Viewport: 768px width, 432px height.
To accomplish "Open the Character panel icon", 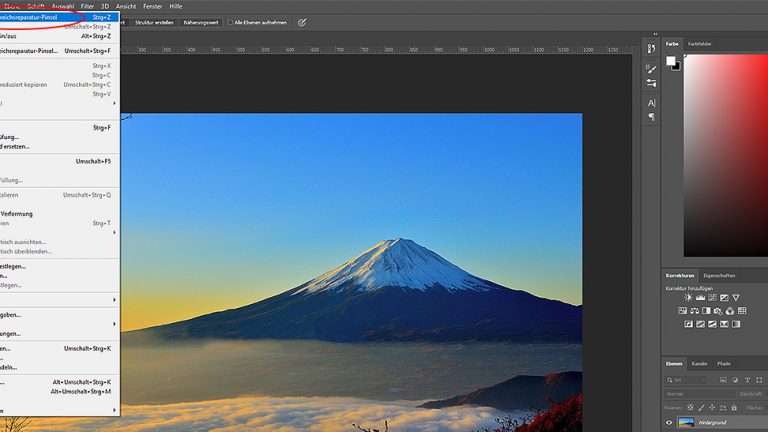I will click(651, 103).
